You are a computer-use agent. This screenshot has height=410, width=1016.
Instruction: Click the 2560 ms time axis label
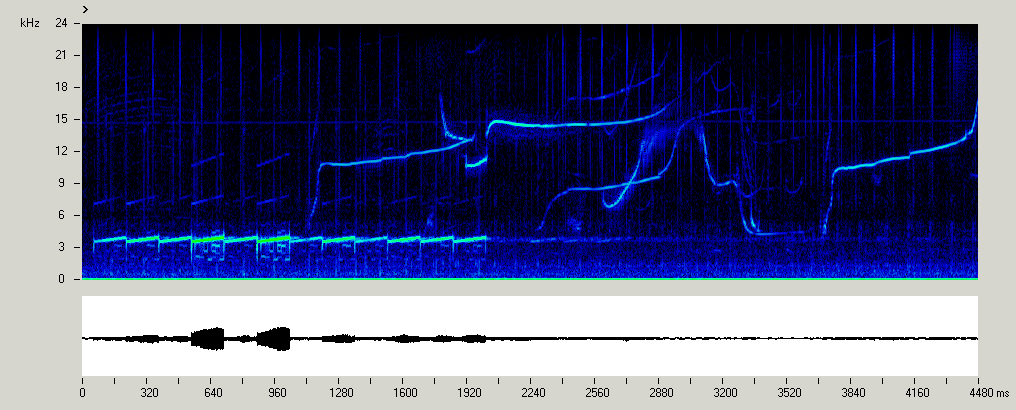pos(597,393)
